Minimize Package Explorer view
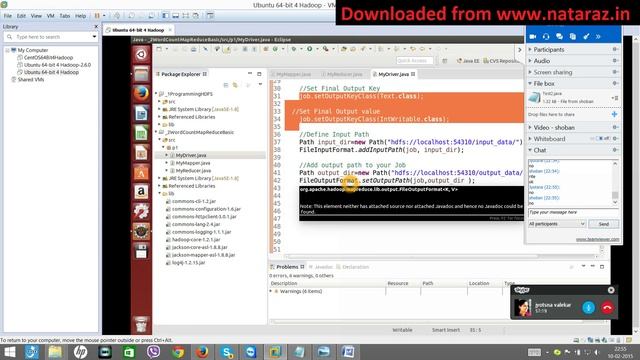 coord(250,74)
